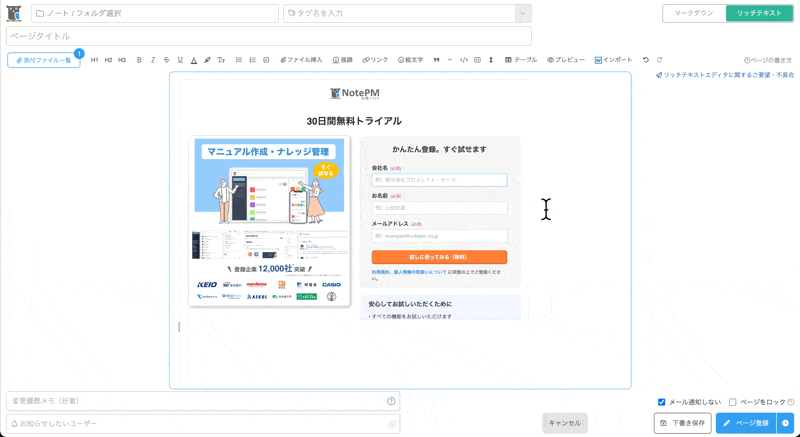Viewport: 800px width, 437px height.
Task: Click the キャンセル button
Action: click(565, 423)
